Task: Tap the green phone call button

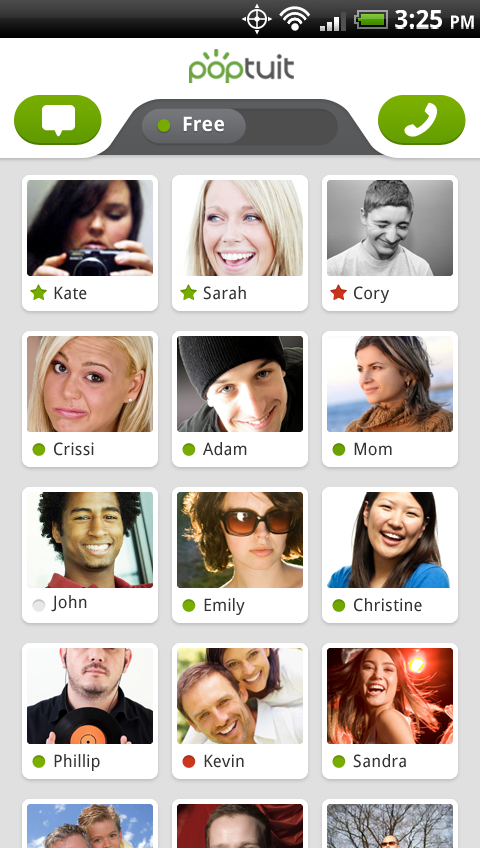Action: pyautogui.click(x=422, y=120)
